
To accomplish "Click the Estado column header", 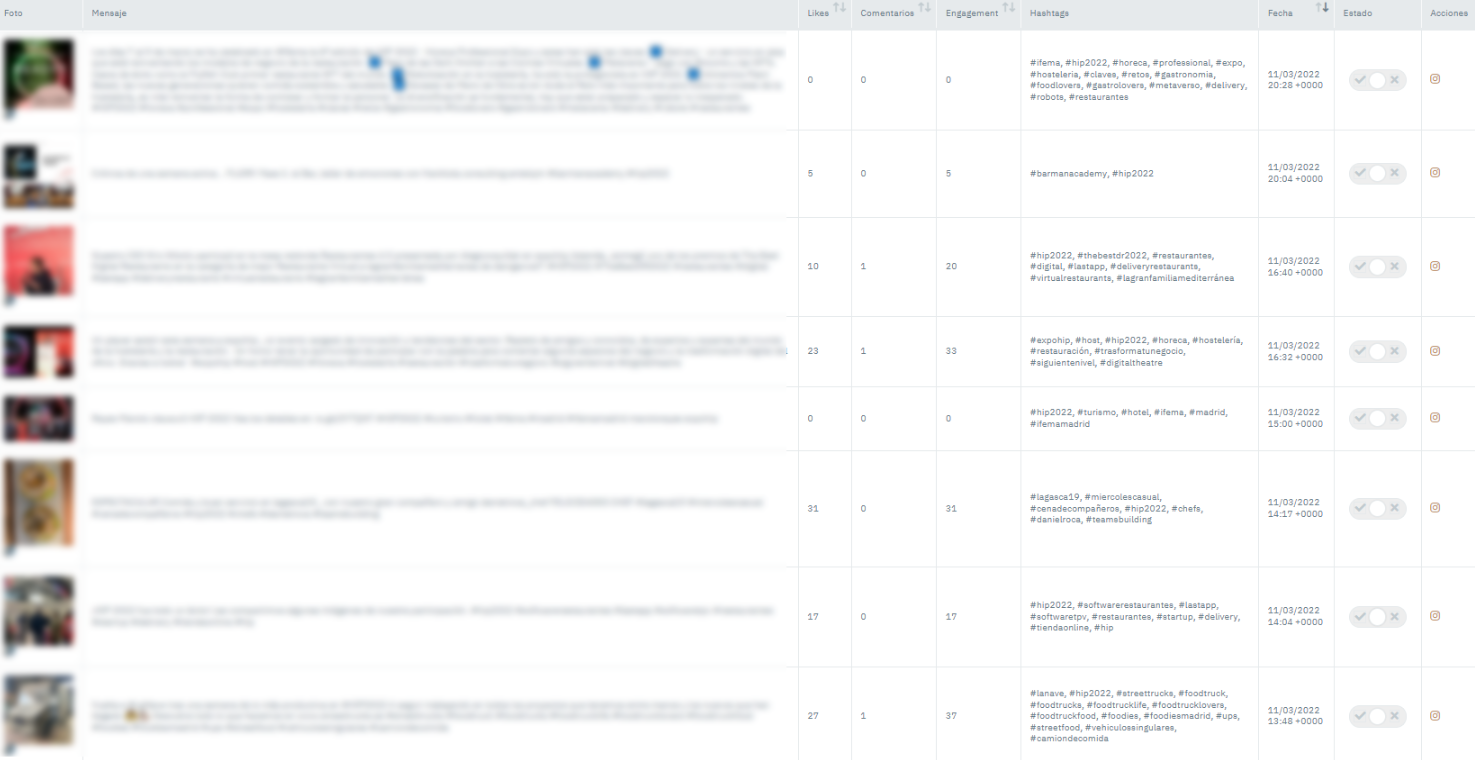I will click(x=1357, y=13).
